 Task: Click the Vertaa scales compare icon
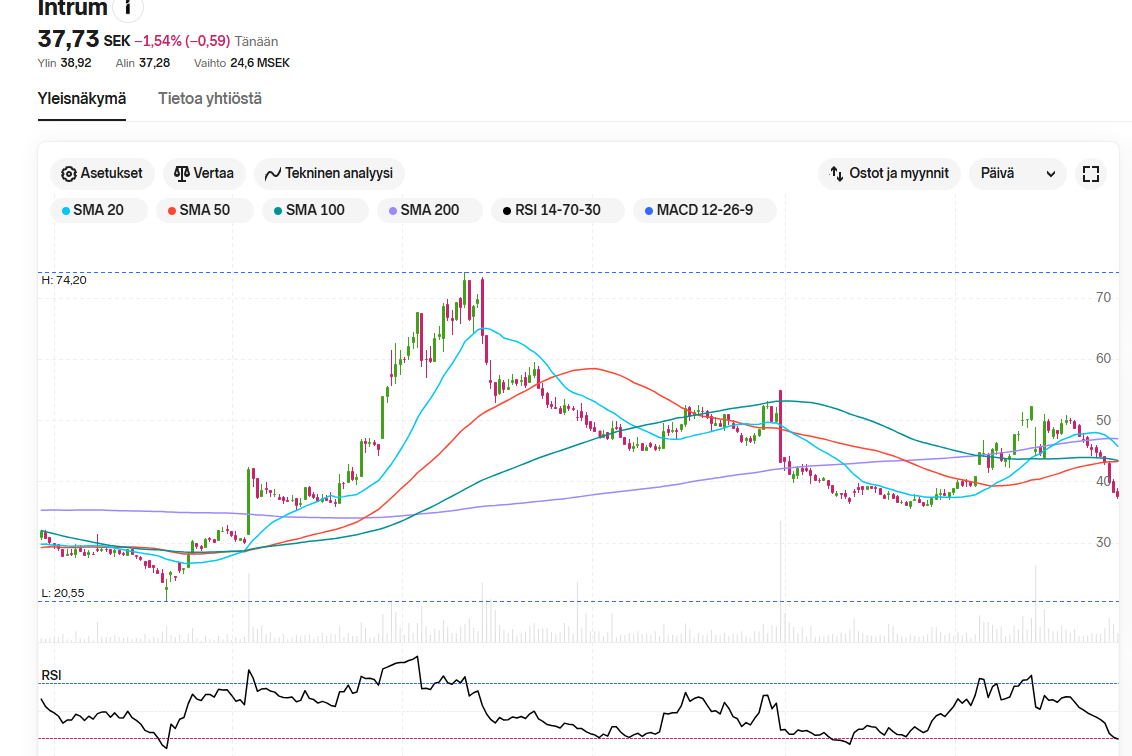181,173
